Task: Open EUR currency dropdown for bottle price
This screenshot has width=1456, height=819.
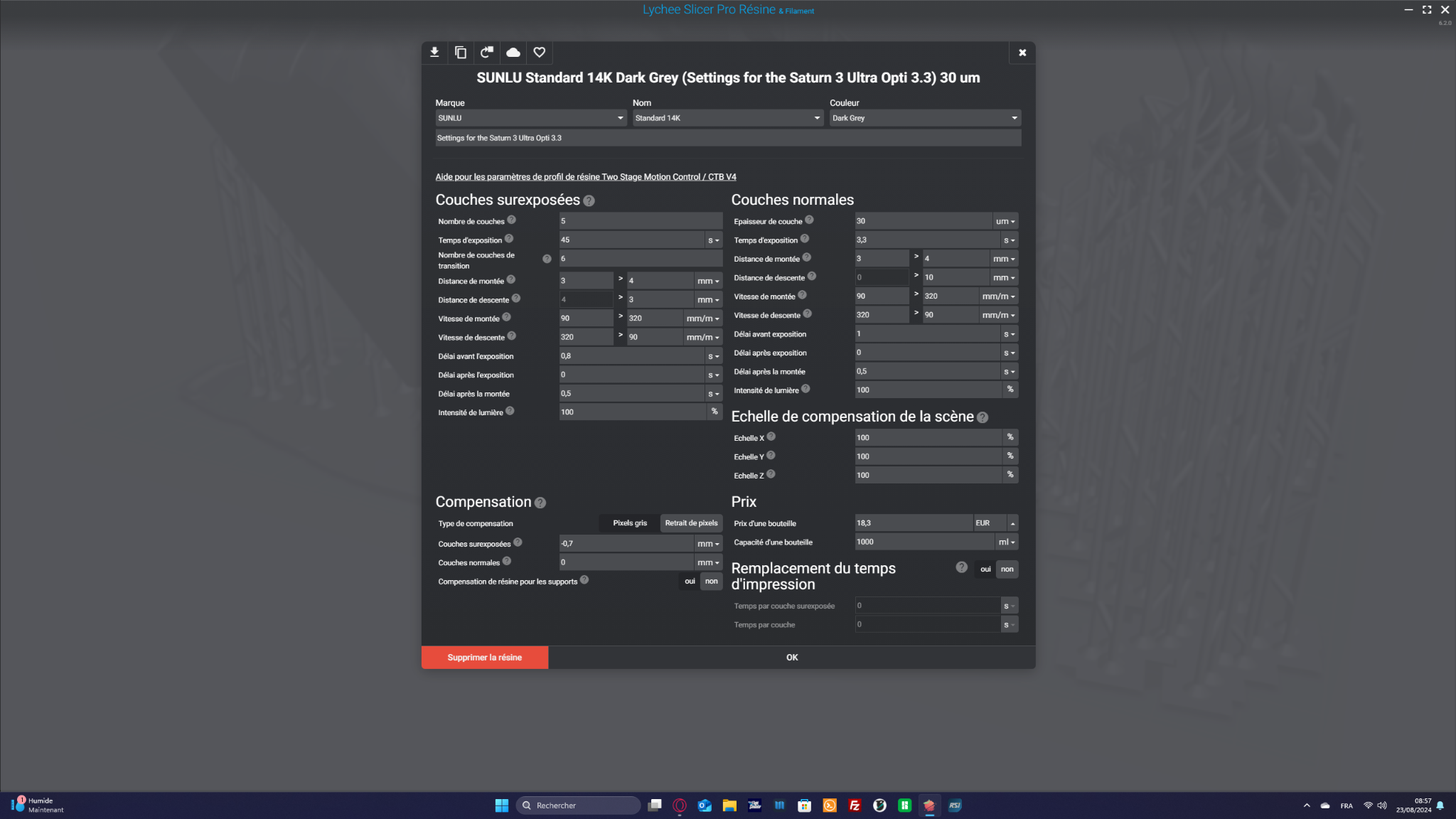Action: [995, 523]
